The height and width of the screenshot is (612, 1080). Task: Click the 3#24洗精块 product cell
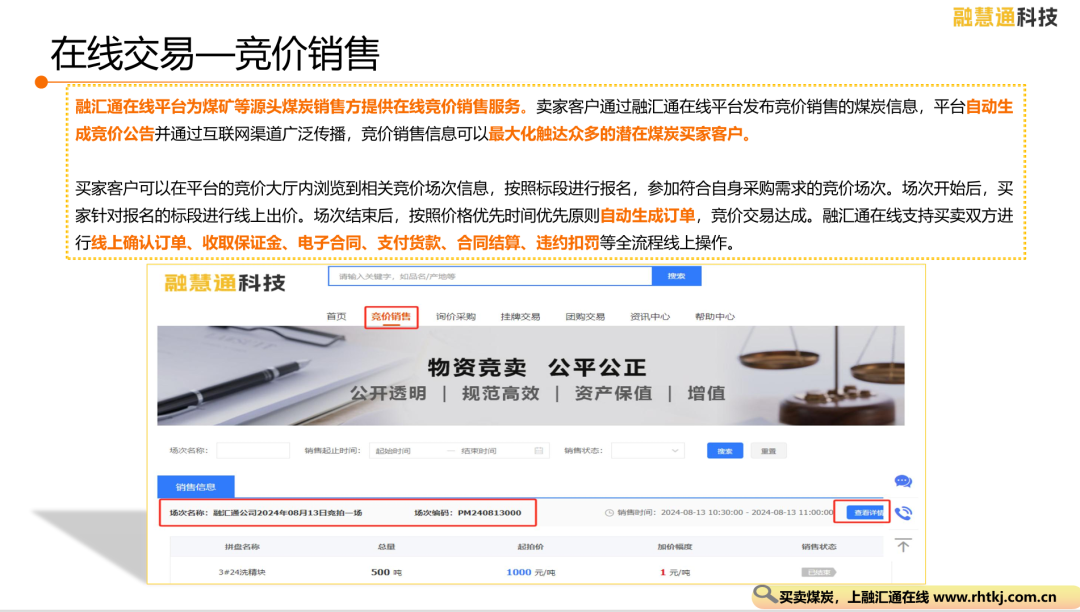242,572
